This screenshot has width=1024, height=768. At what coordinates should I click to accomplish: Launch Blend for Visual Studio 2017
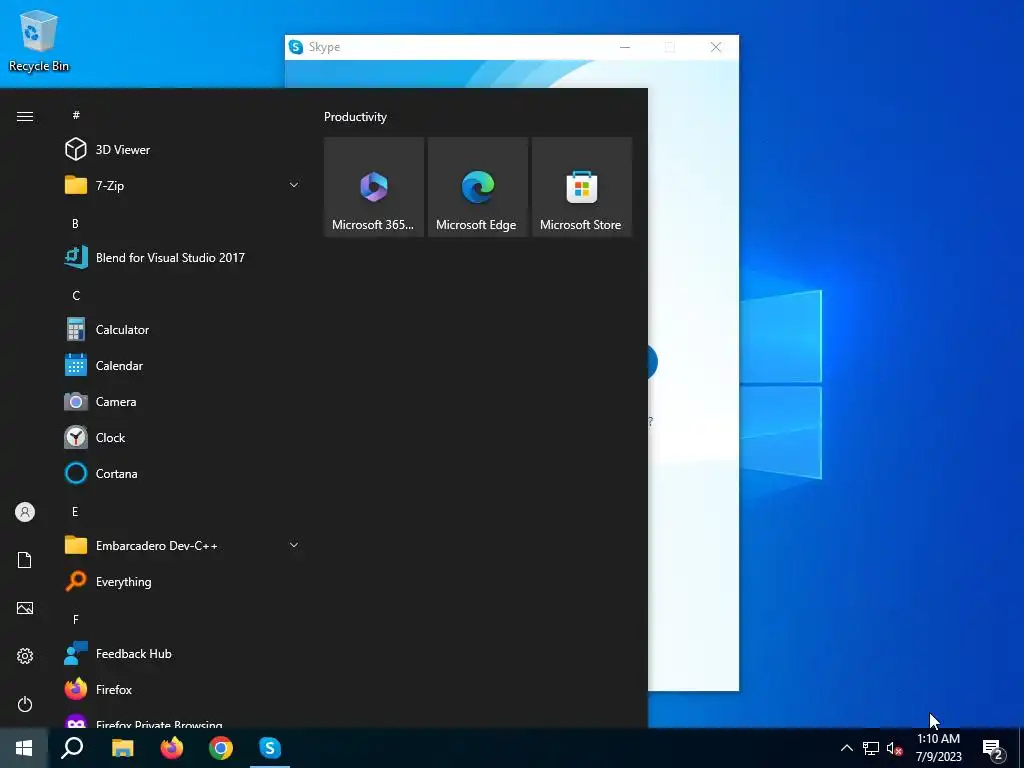(183, 257)
